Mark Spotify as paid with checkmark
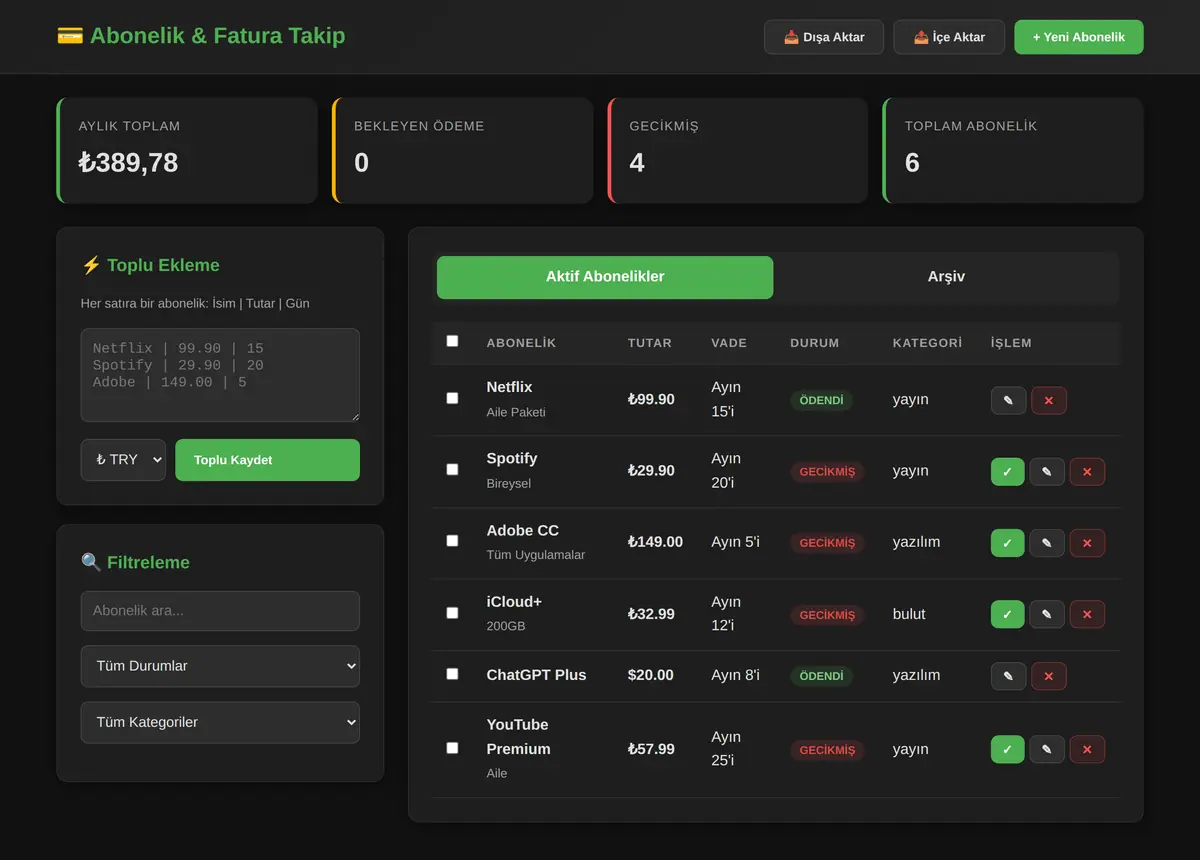Screen dimensions: 1200x860 point(1008,472)
